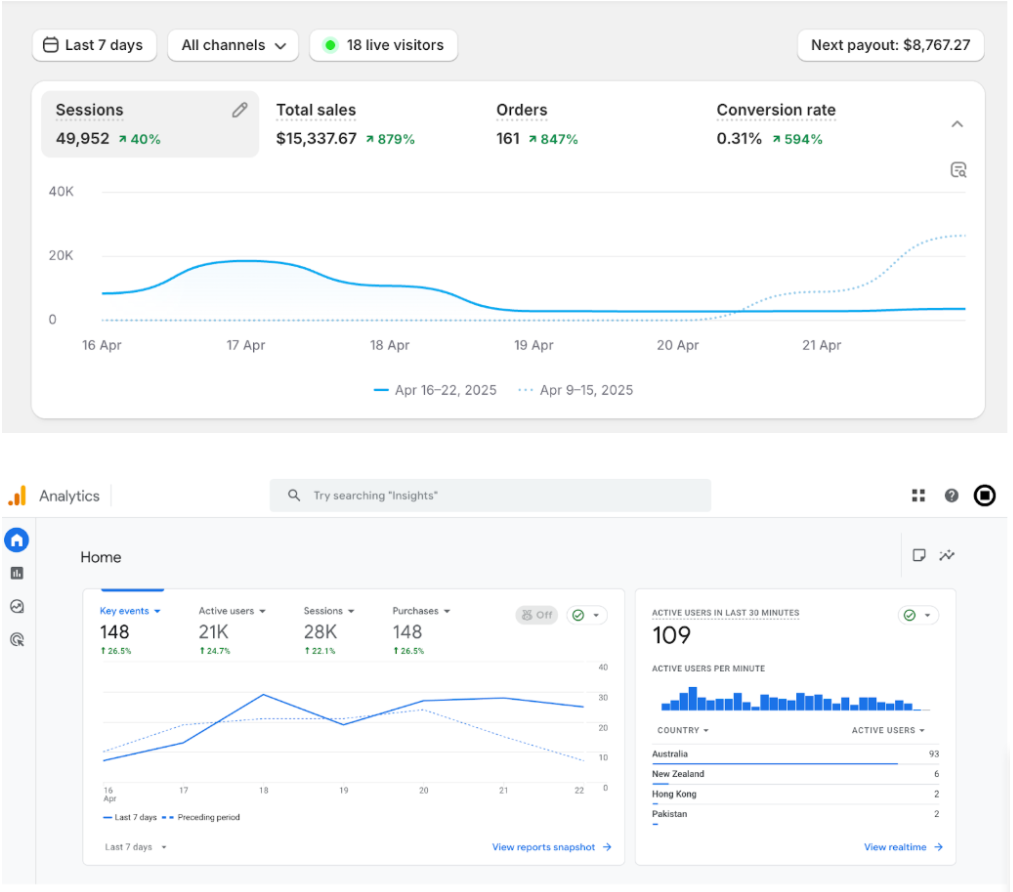Image resolution: width=1013 pixels, height=892 pixels.
Task: Click the insights sparkline icon beside Home
Action: coord(947,556)
